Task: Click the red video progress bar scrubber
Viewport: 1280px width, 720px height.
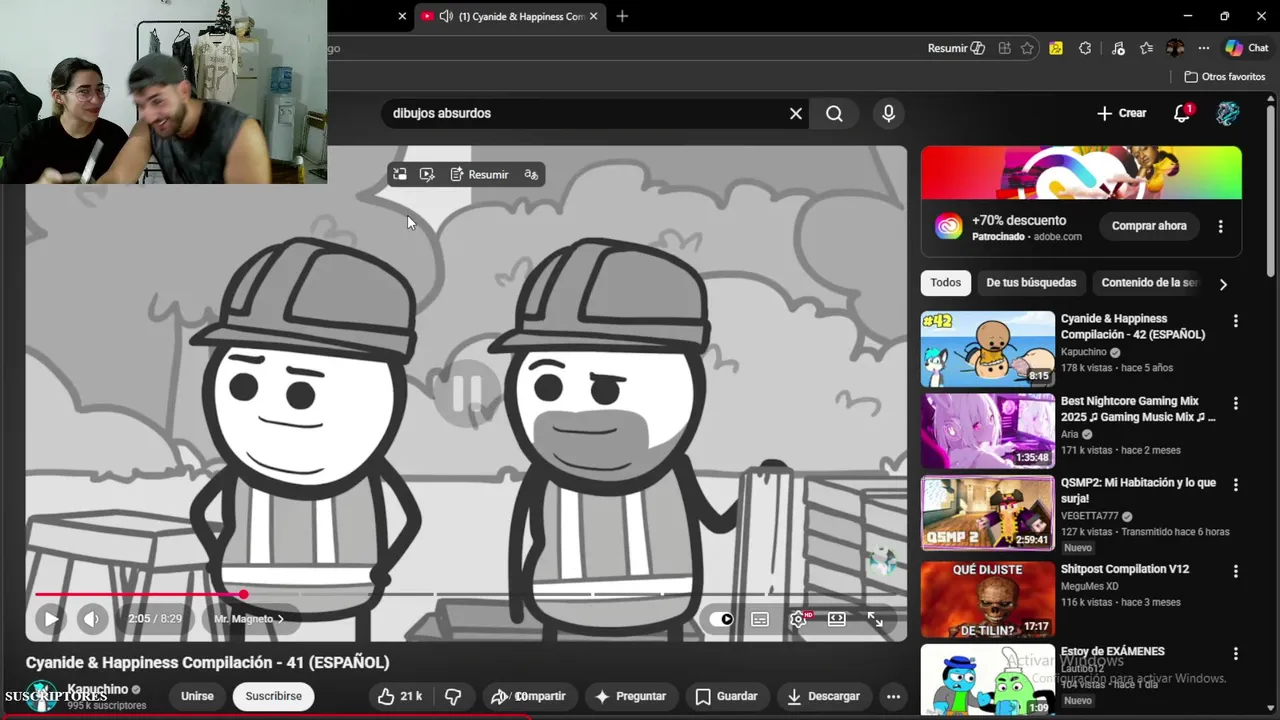Action: click(x=243, y=595)
